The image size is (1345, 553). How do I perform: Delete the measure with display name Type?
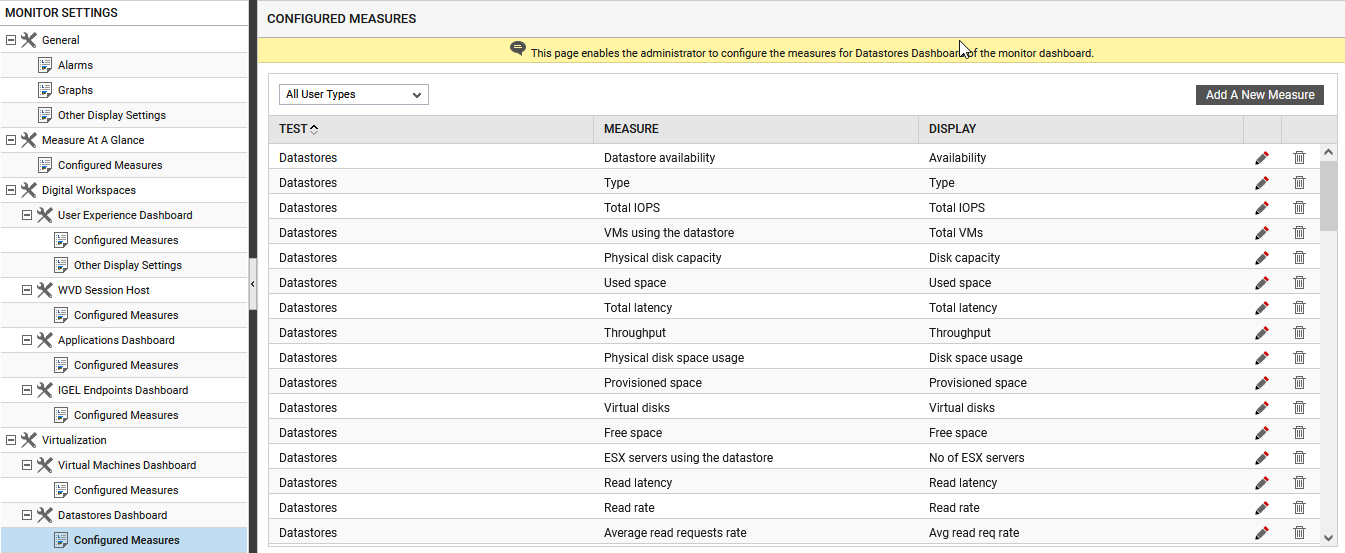point(1299,183)
